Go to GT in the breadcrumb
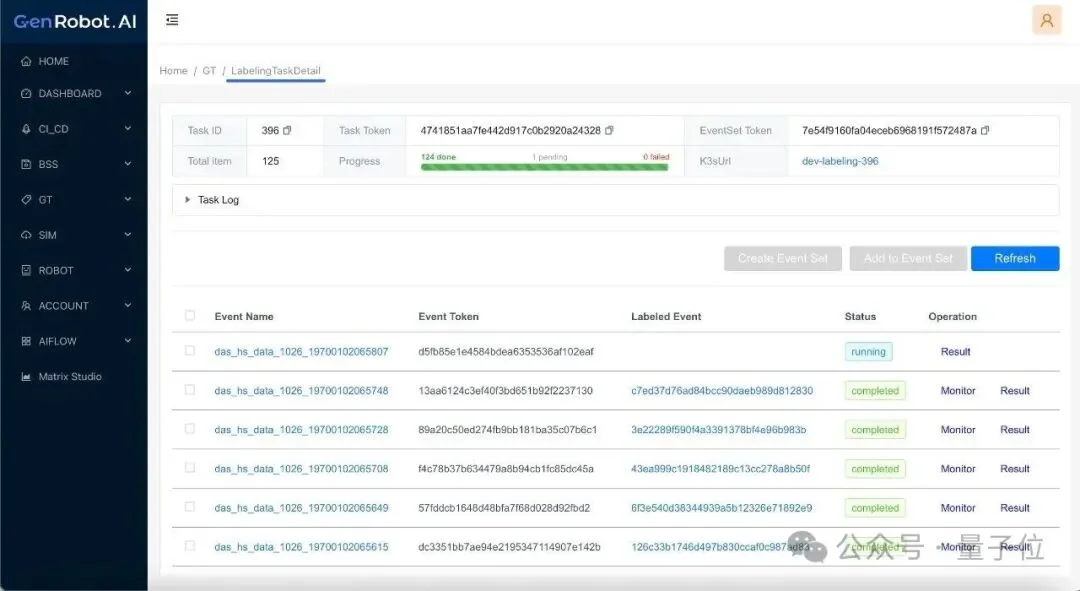Image resolution: width=1080 pixels, height=591 pixels. pyautogui.click(x=209, y=71)
